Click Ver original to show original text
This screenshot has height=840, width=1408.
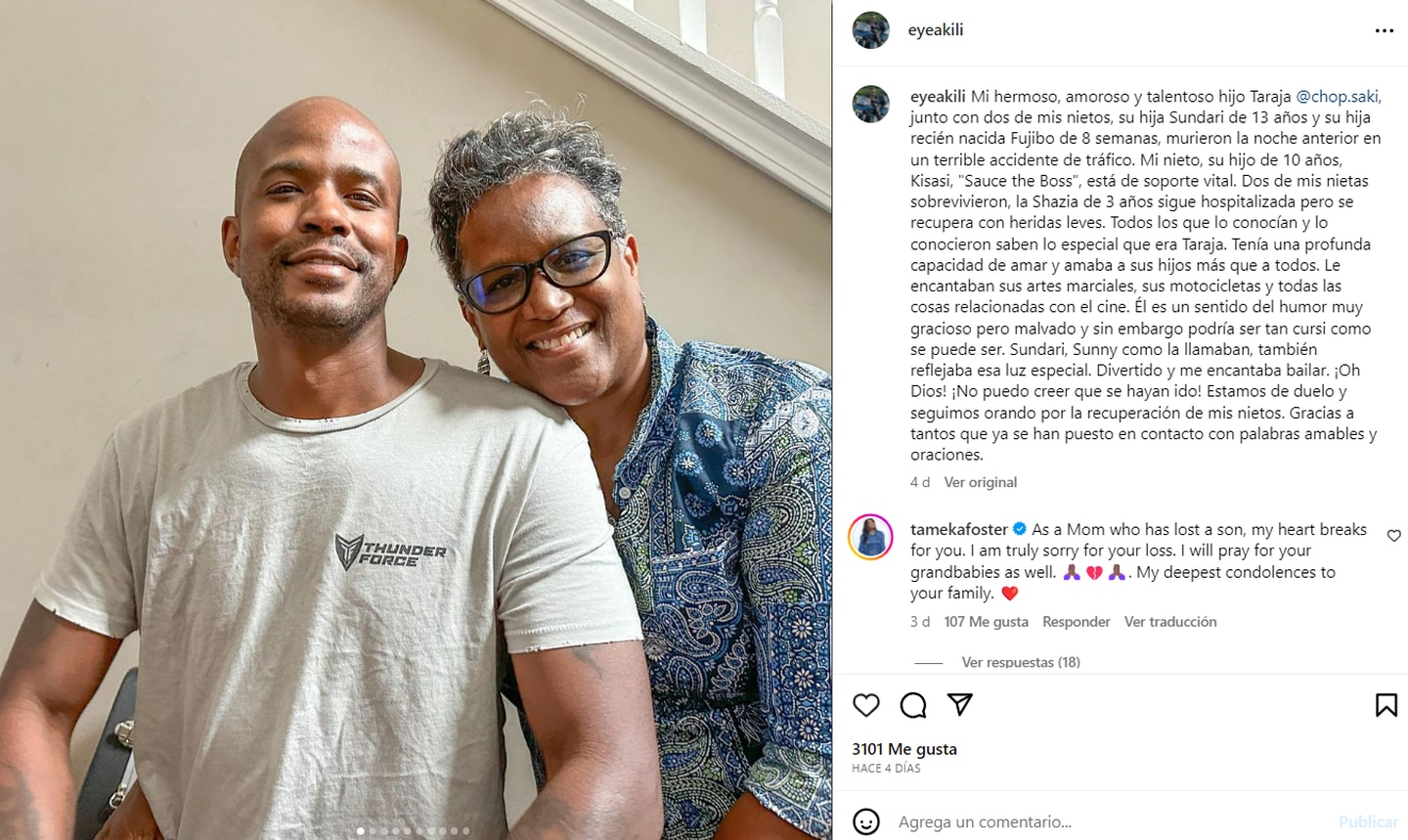tap(980, 482)
